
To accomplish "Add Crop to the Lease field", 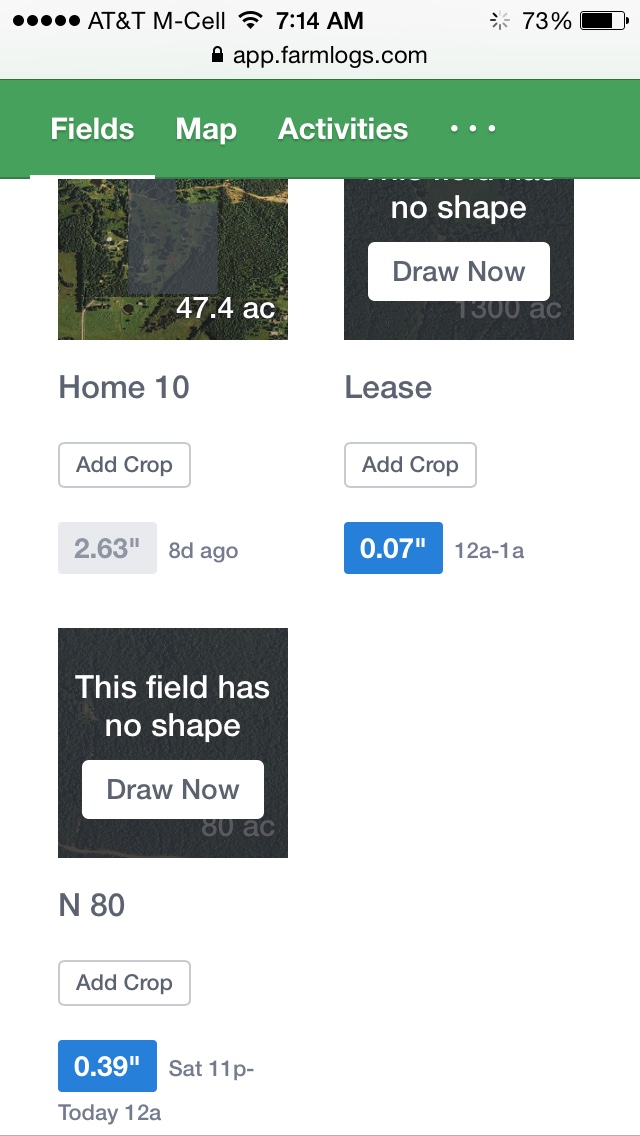I will click(x=410, y=464).
